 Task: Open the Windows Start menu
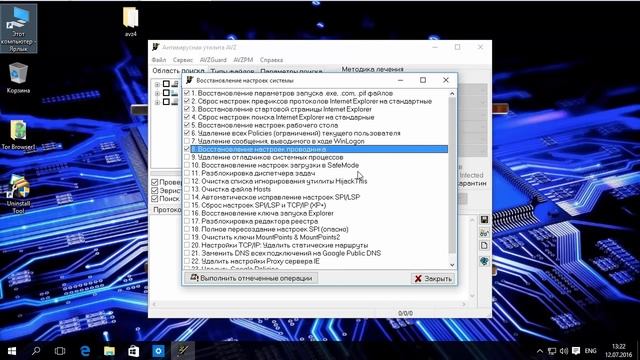tap(12, 351)
